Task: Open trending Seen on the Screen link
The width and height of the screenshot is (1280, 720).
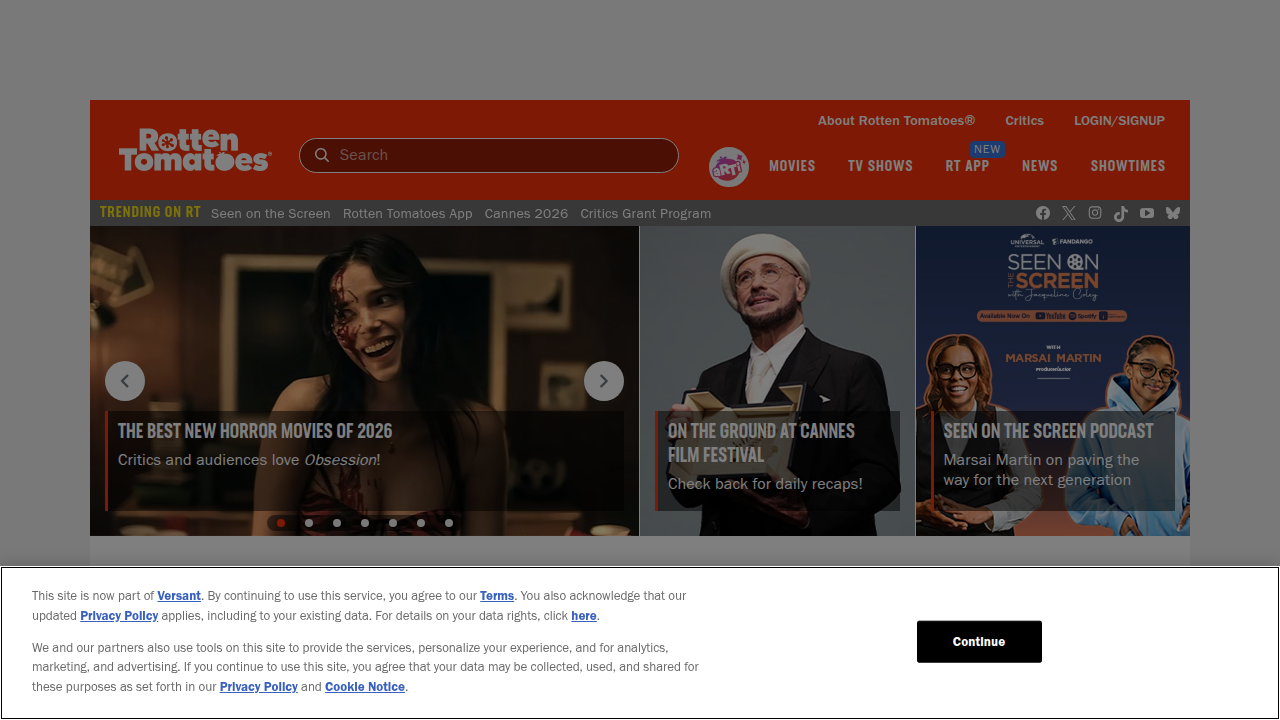Action: [271, 213]
